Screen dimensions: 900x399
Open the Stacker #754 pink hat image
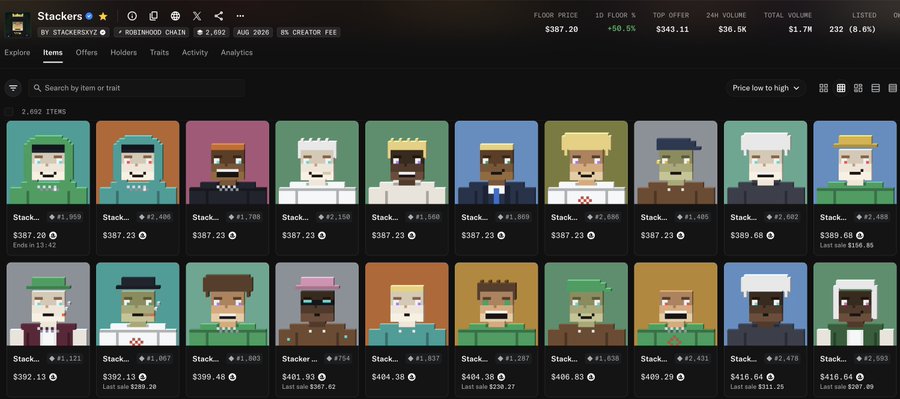(317, 304)
